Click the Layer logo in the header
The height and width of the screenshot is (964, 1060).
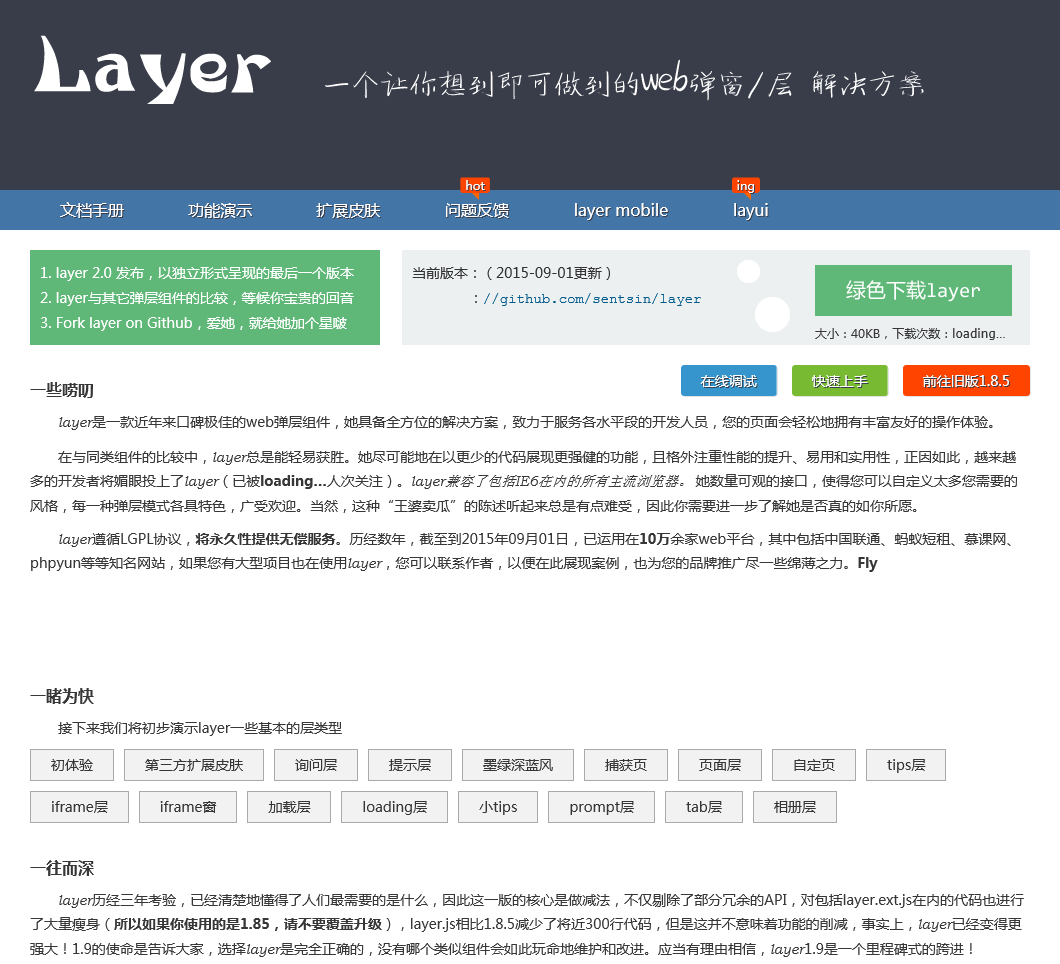tap(153, 69)
